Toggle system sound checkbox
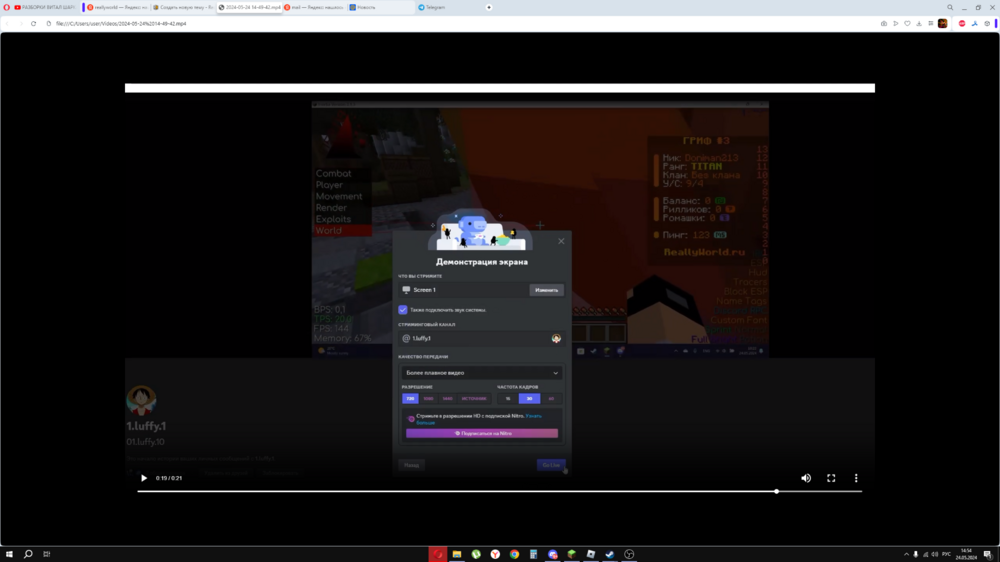 coord(402,310)
